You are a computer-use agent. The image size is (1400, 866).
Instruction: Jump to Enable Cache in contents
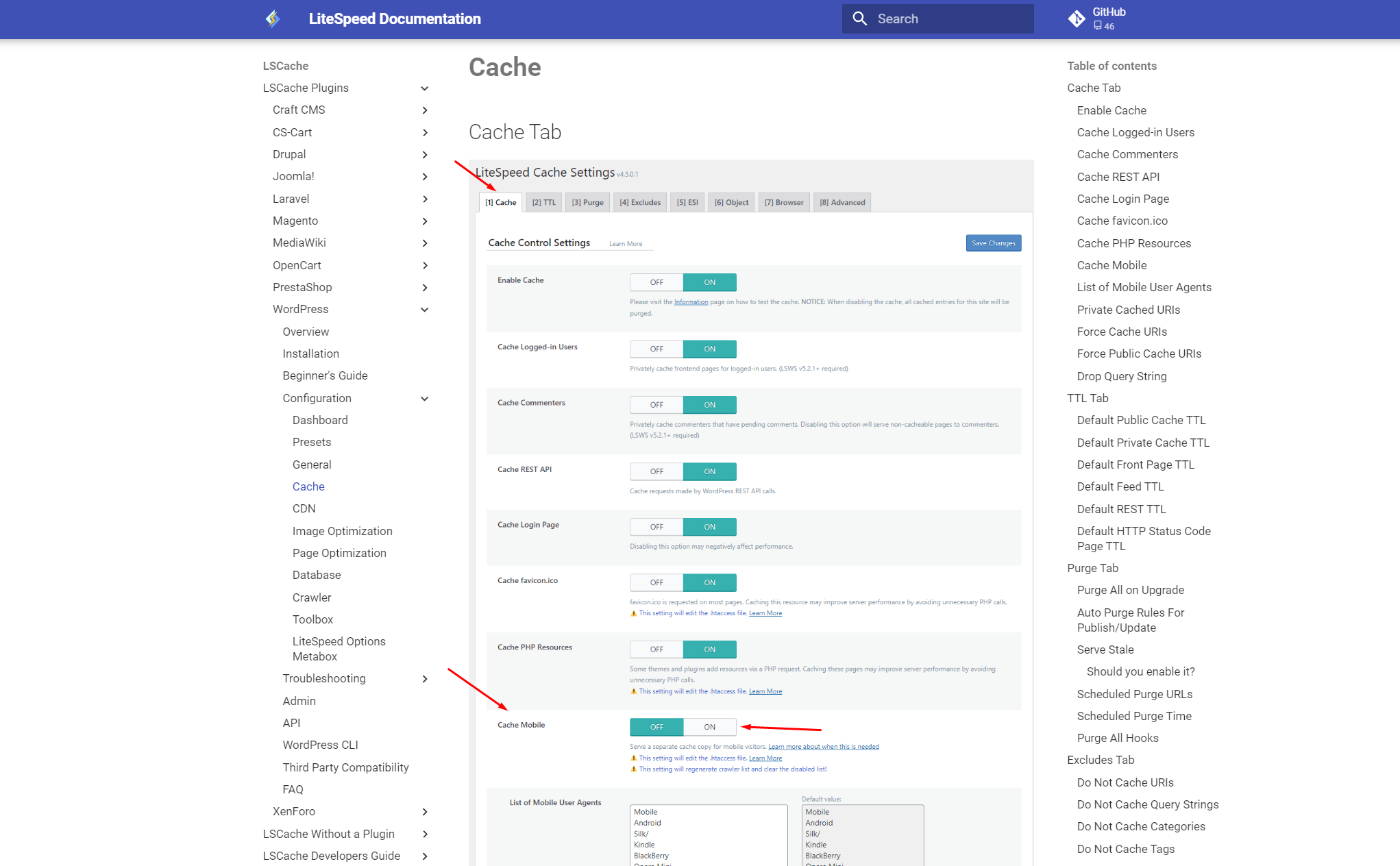[1111, 110]
